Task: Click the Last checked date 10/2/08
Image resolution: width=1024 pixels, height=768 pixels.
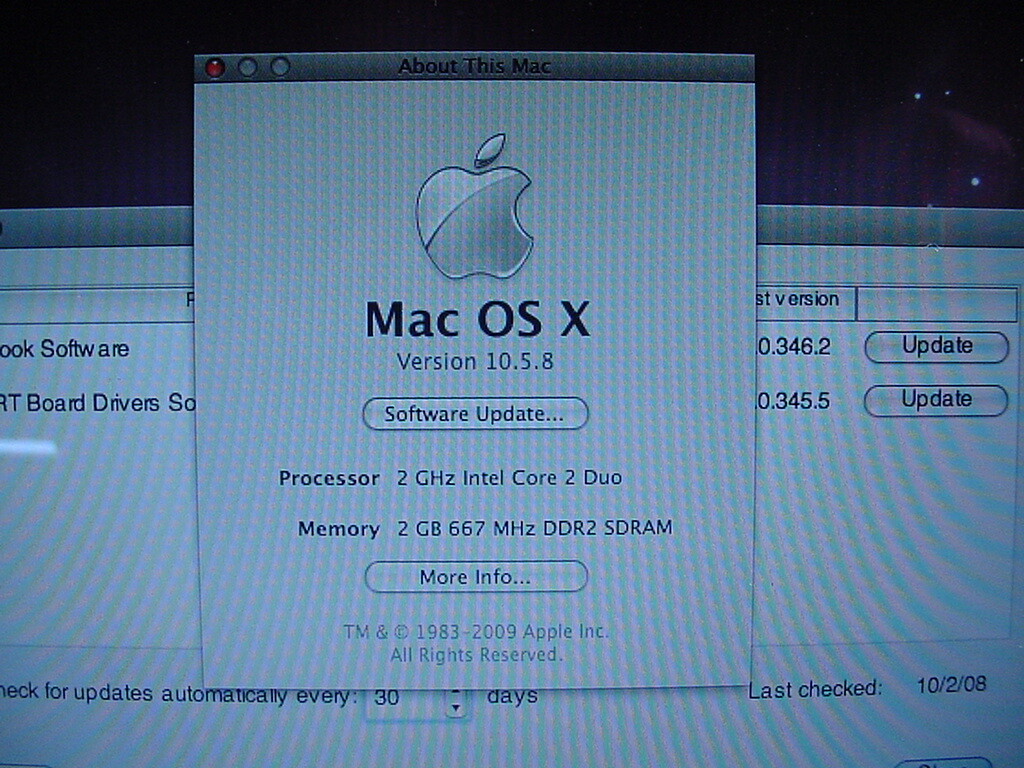Action: (x=952, y=684)
